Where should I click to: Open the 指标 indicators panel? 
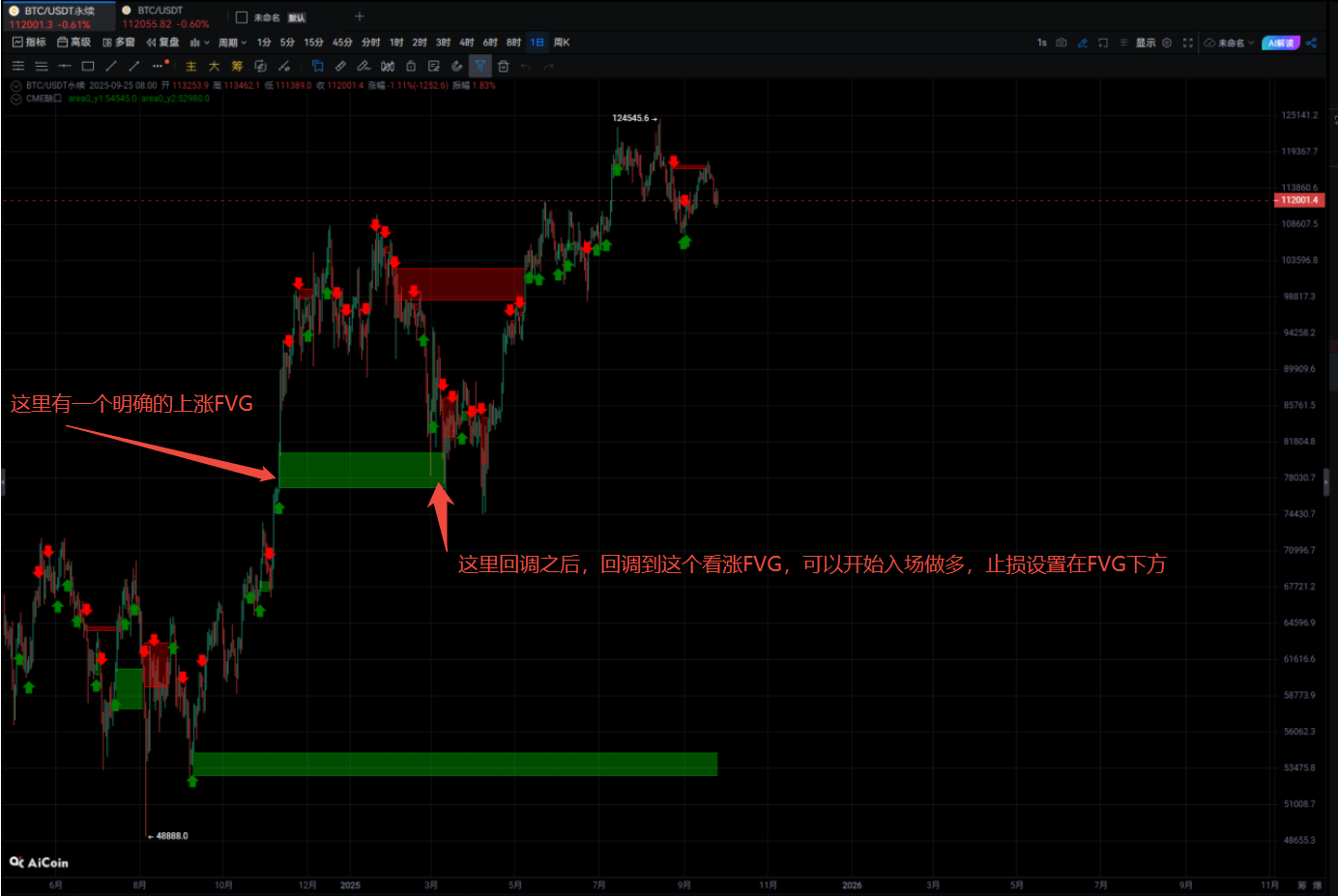(29, 43)
